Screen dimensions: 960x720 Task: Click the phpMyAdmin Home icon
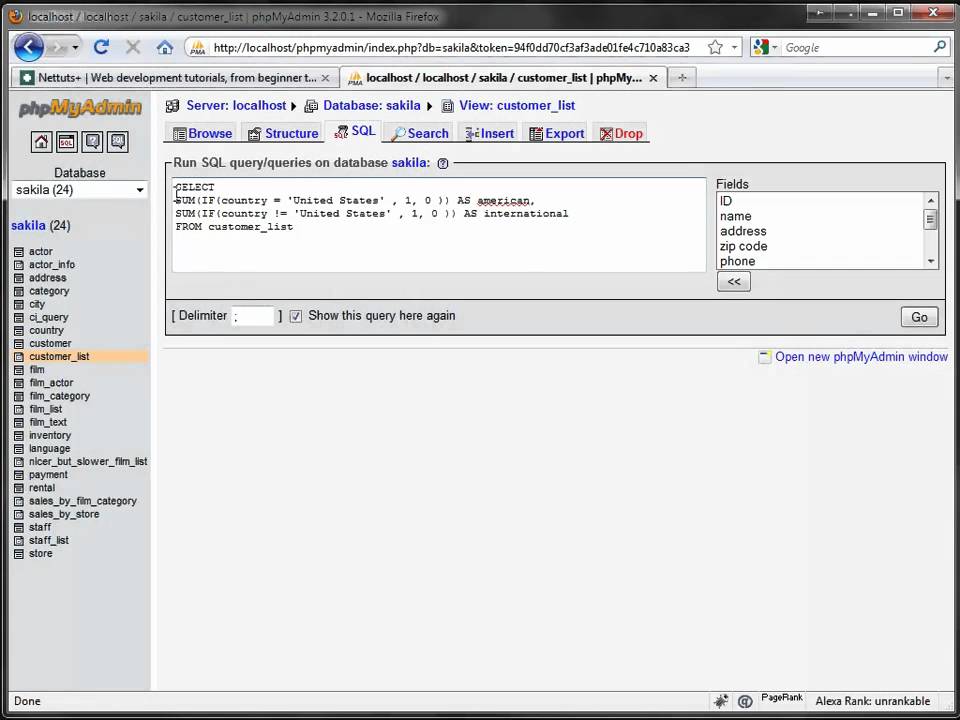(x=41, y=142)
